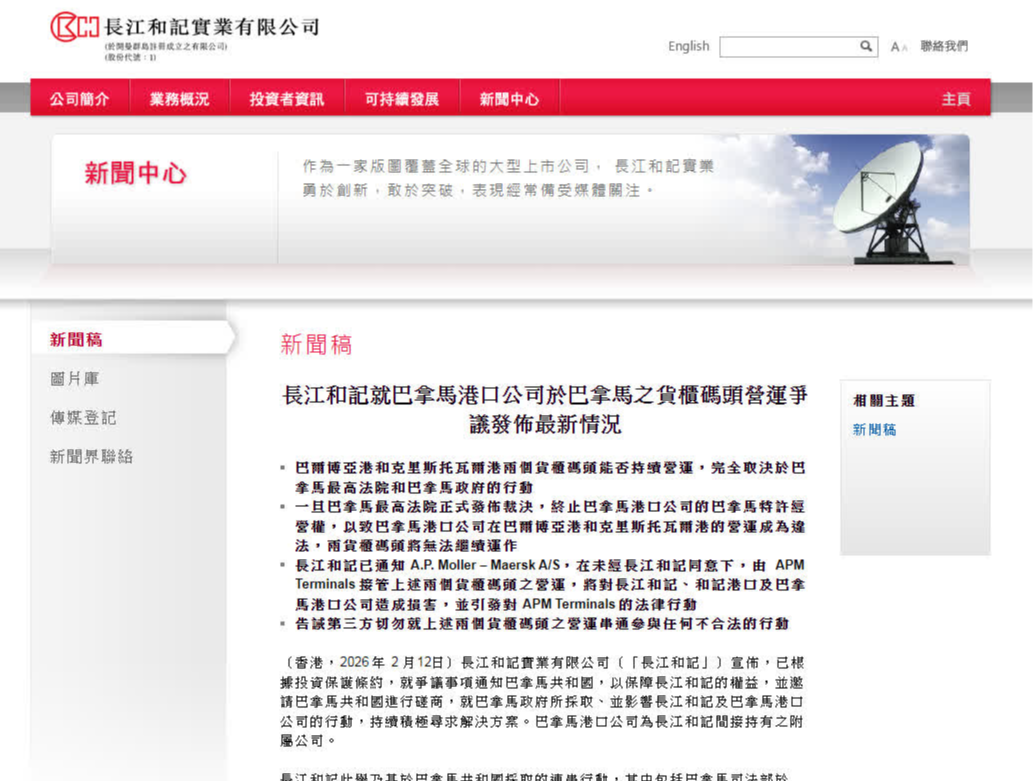Go to 主頁 home page
This screenshot has width=1033, height=781.
click(x=955, y=99)
